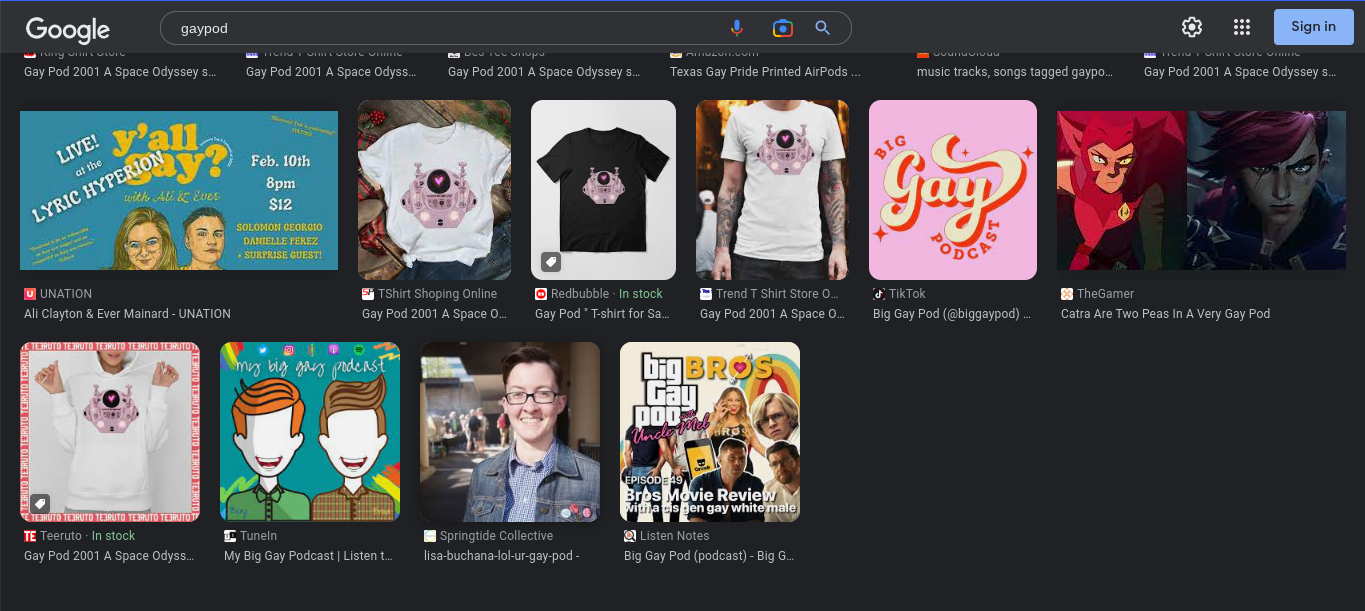
Task: Open Google apps grid icon
Action: [1242, 27]
